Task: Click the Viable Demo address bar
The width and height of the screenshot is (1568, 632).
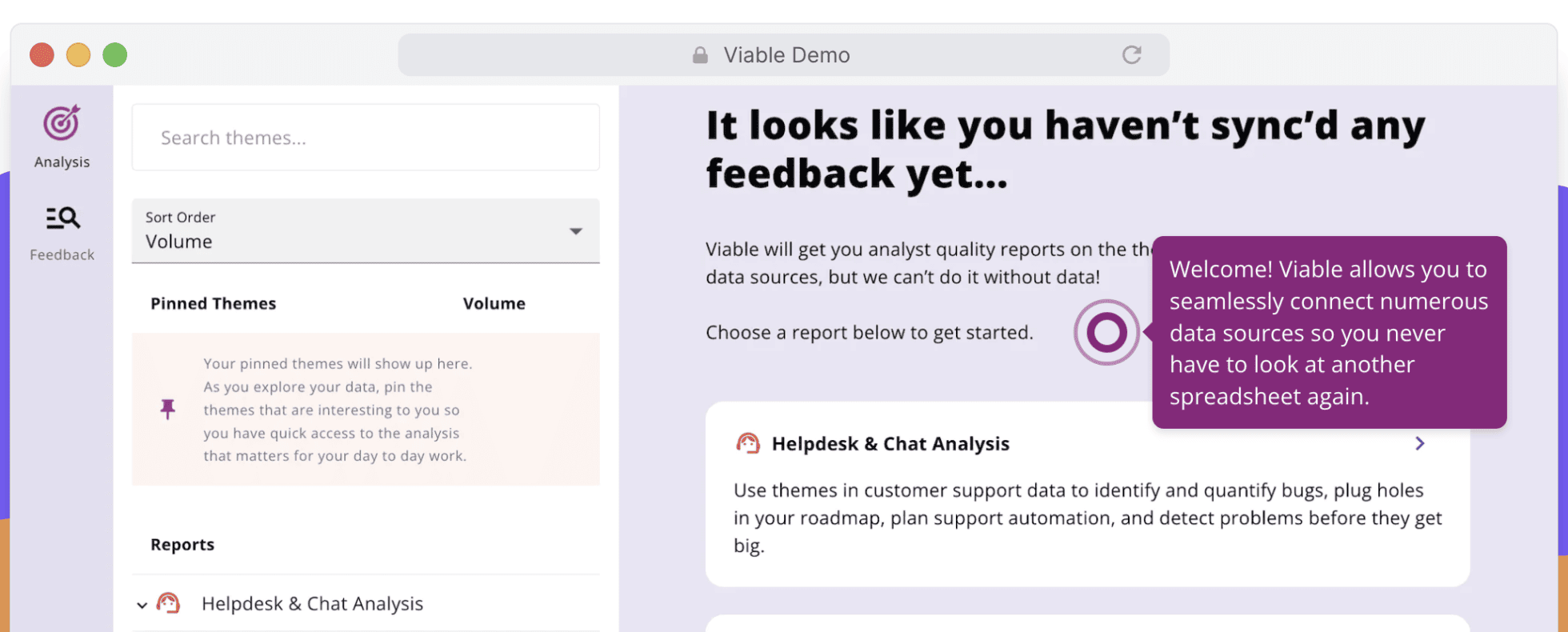Action: pyautogui.click(x=784, y=54)
